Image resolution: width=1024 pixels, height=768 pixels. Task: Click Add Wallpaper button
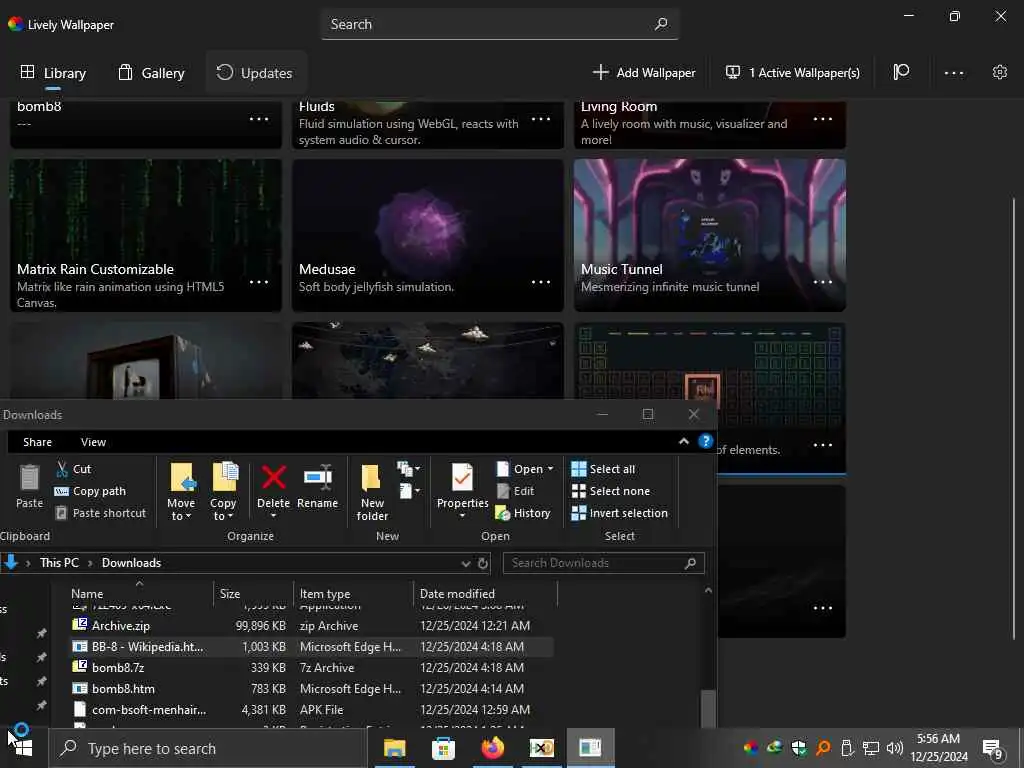[644, 72]
